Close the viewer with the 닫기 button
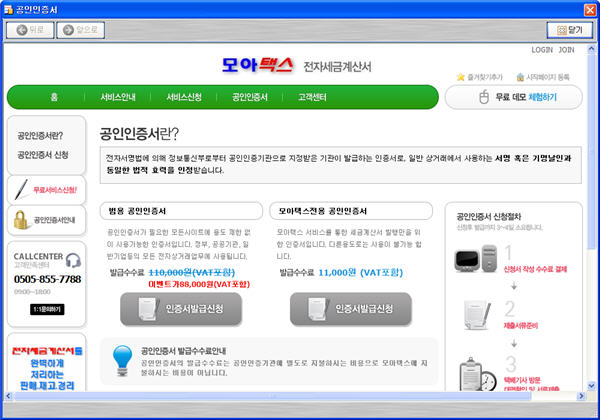This screenshot has height=420, width=600. point(570,30)
